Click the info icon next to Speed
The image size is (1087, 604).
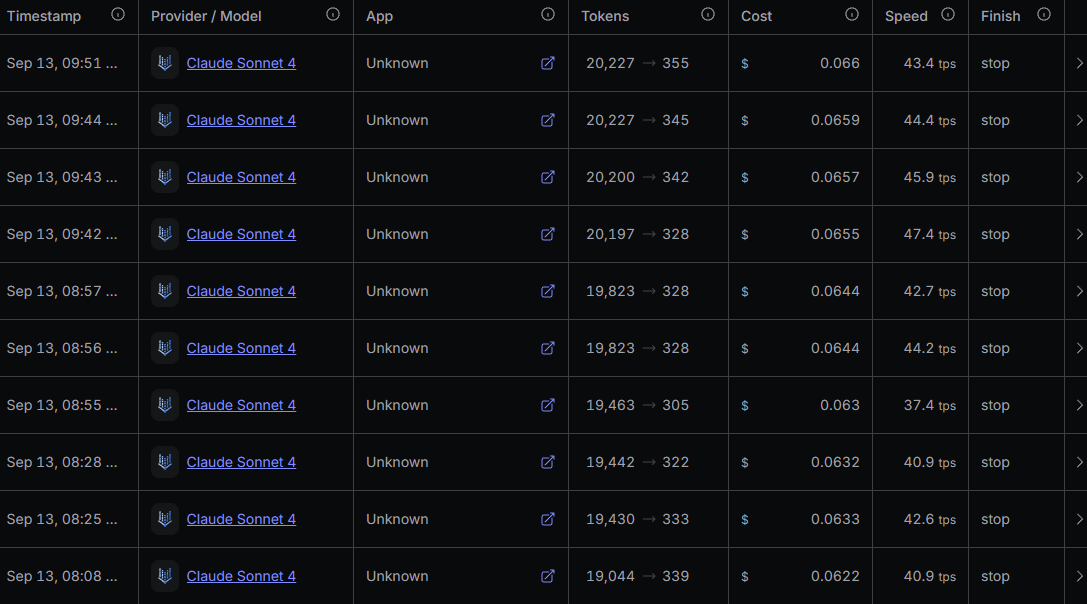click(948, 15)
